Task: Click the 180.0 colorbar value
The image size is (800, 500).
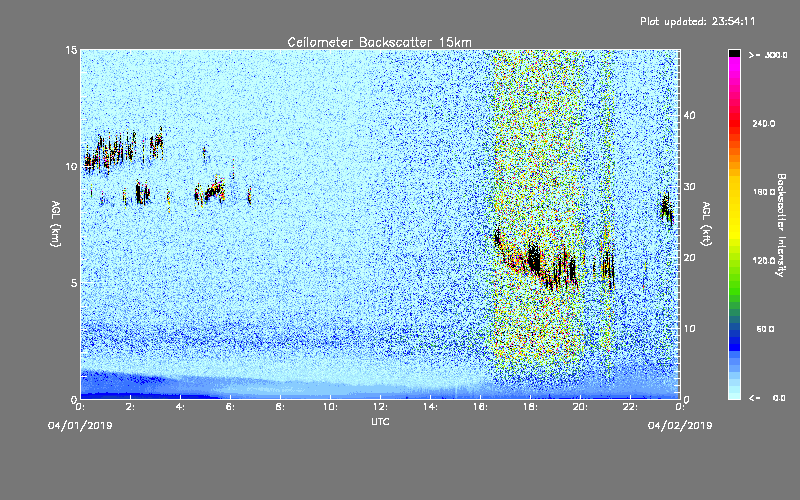Action: click(764, 192)
